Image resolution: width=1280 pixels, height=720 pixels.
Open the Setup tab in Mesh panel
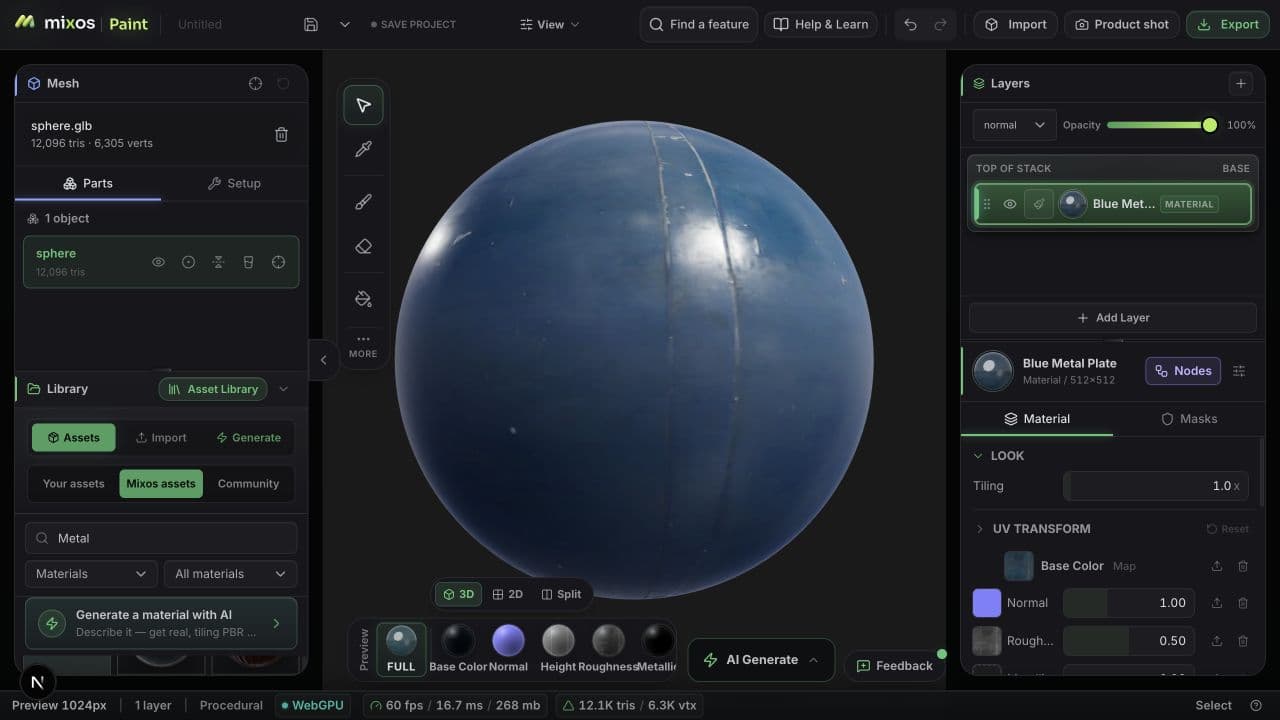tap(234, 184)
